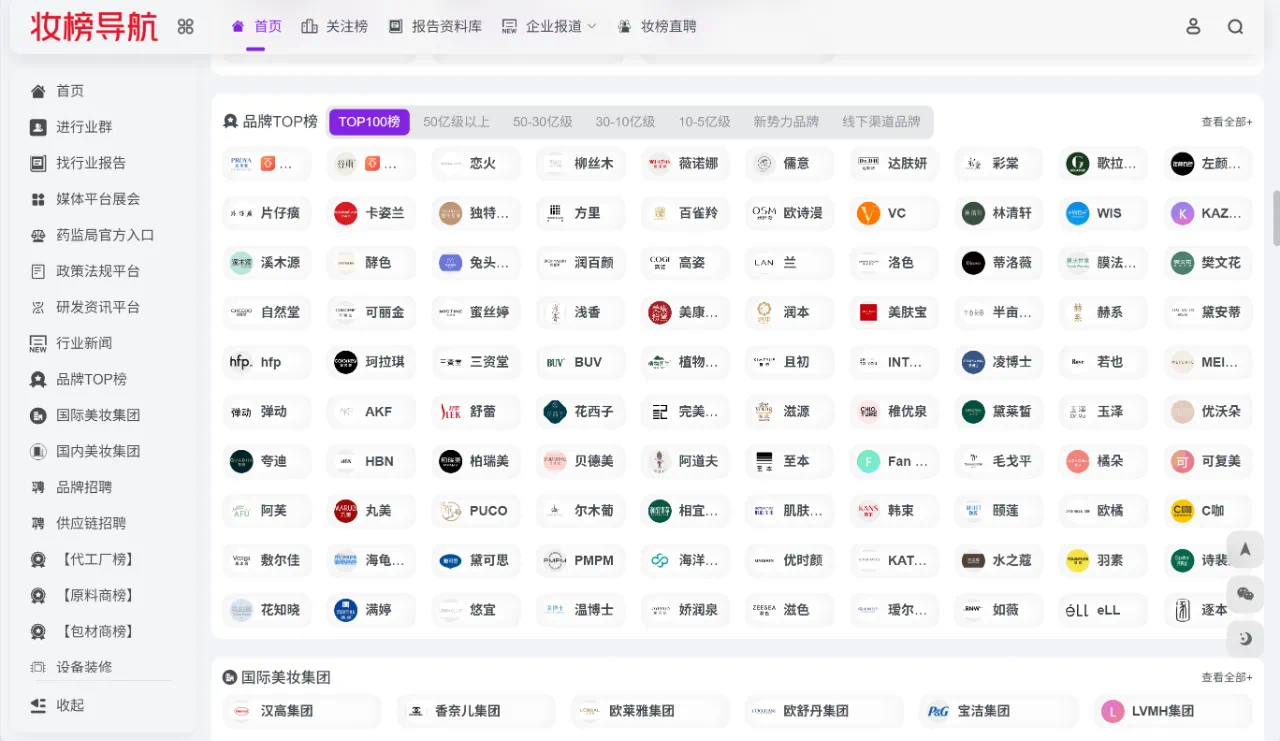Screen dimensions: 1280x741
Task: Open the 妆榜直聘 navigation item
Action: (656, 27)
